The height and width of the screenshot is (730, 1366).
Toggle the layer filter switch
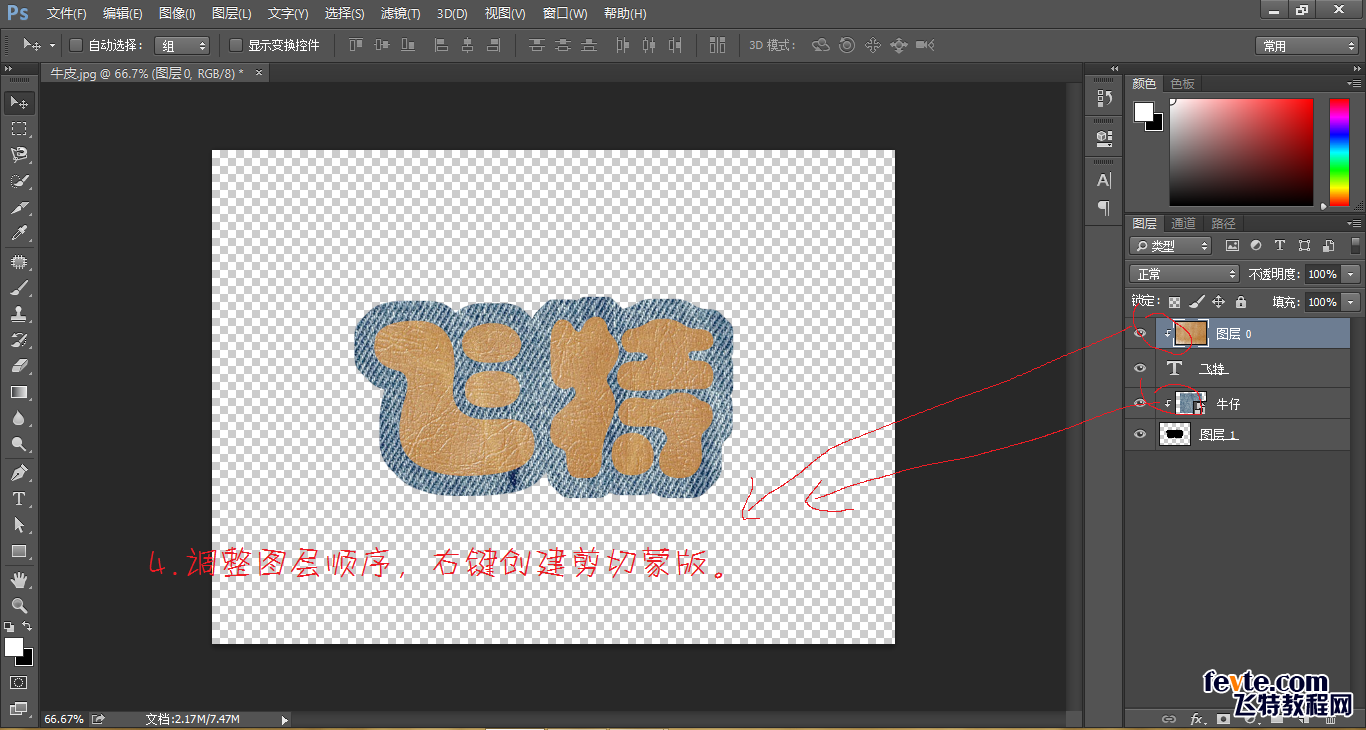click(1356, 245)
